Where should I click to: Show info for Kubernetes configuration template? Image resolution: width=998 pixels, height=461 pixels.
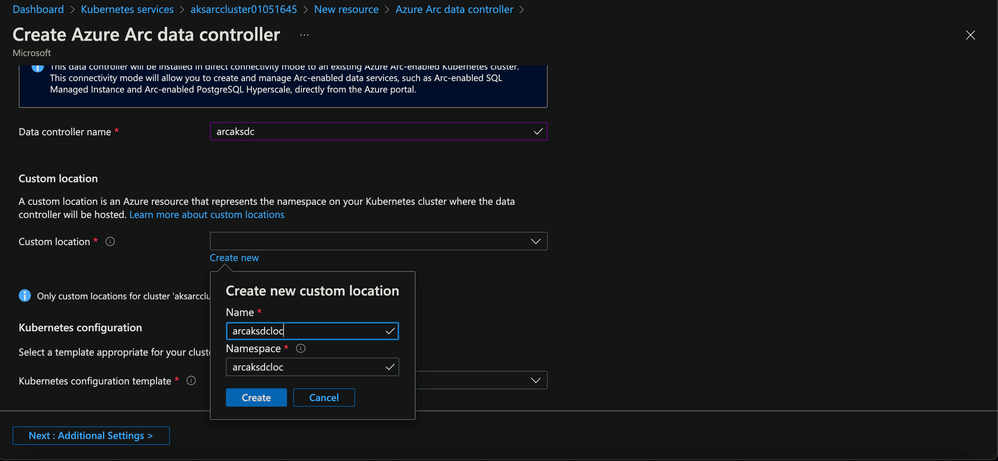pyautogui.click(x=191, y=381)
